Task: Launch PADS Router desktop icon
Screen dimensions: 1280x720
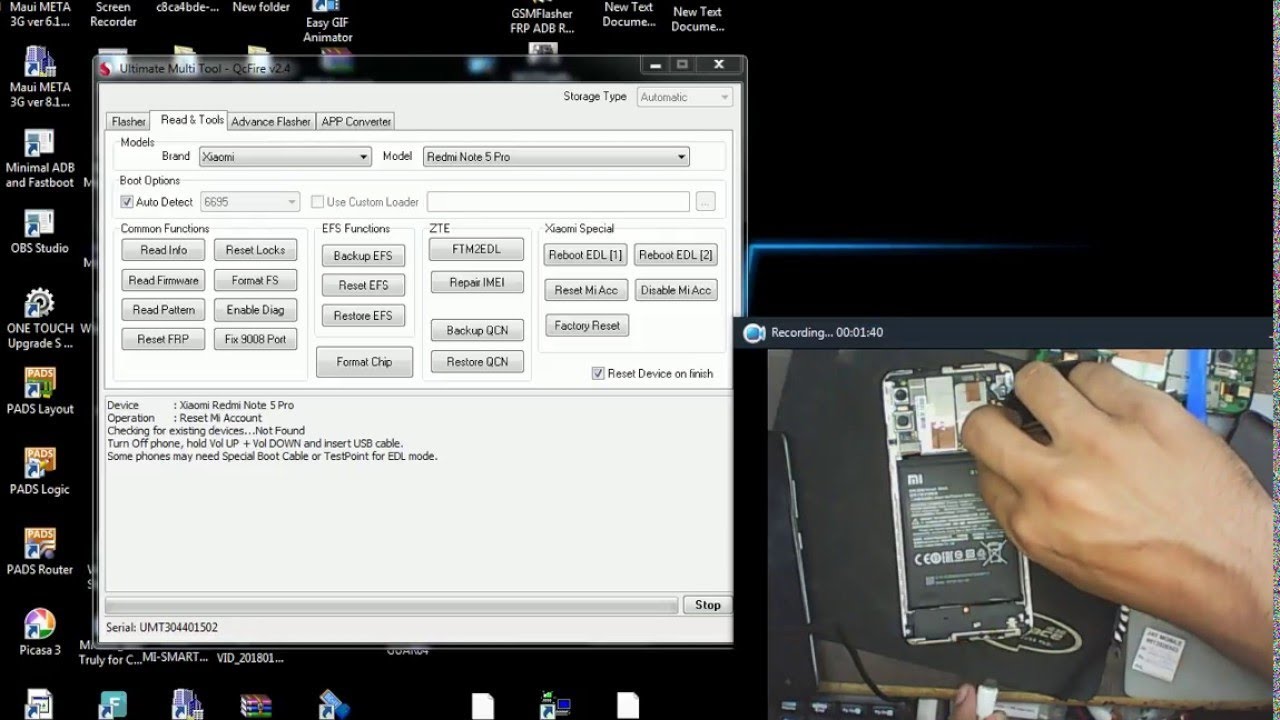Action: point(40,552)
